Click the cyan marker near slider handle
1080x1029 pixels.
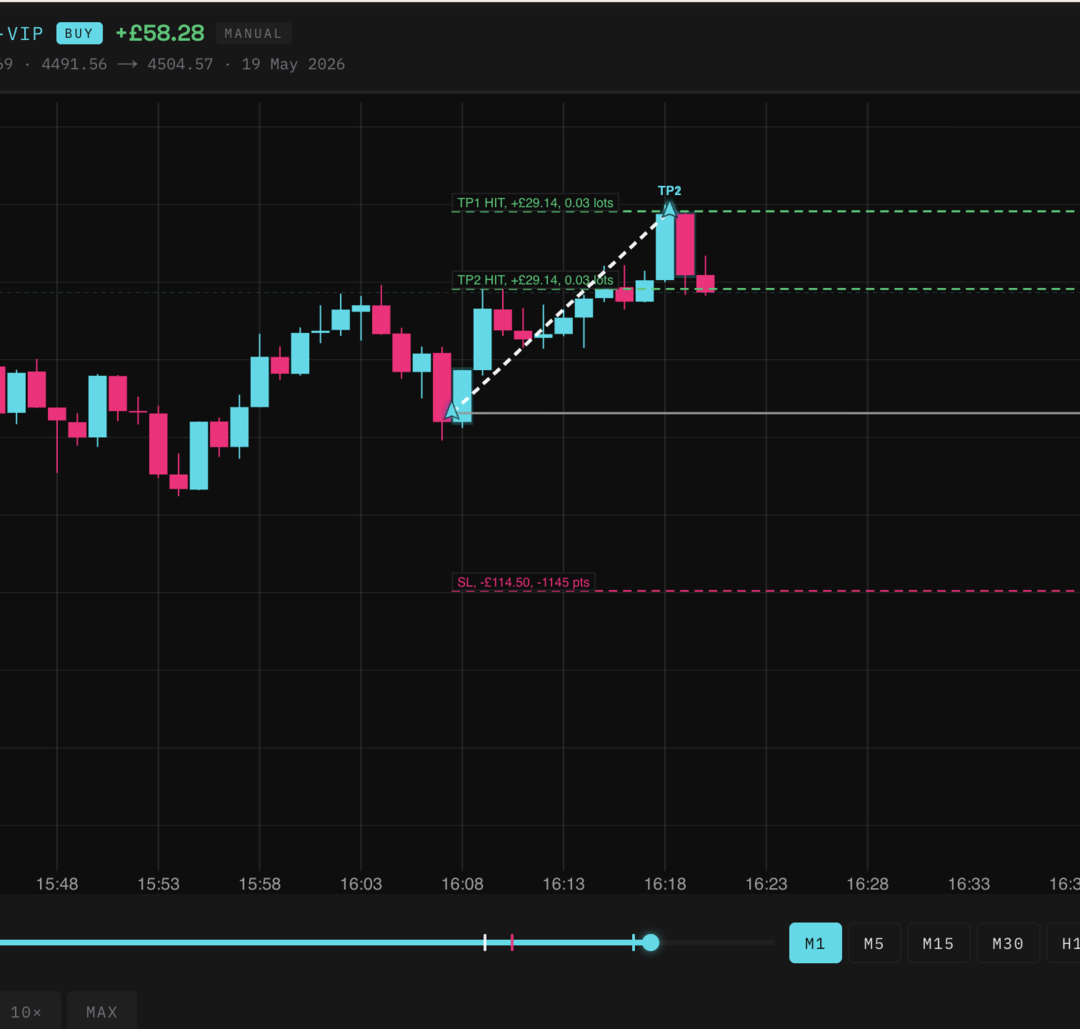(634, 942)
